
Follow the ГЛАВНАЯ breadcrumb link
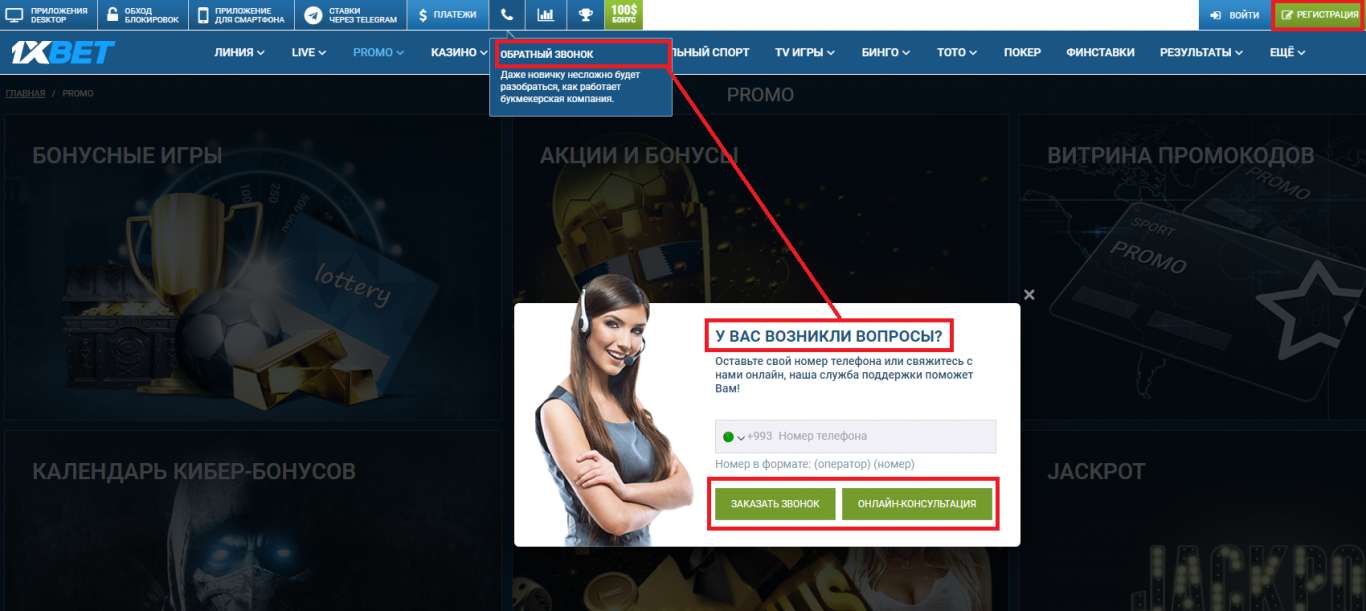pos(25,93)
